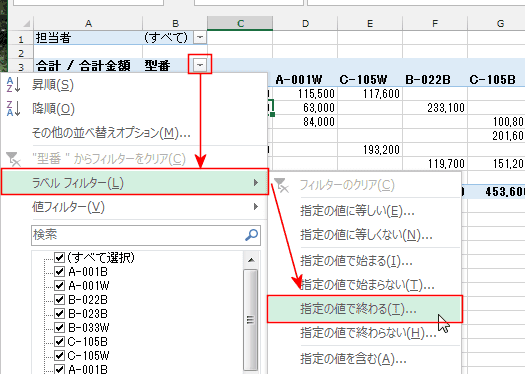Open the 型番 filter dropdown button
This screenshot has height=374, width=525.
[x=200, y=65]
